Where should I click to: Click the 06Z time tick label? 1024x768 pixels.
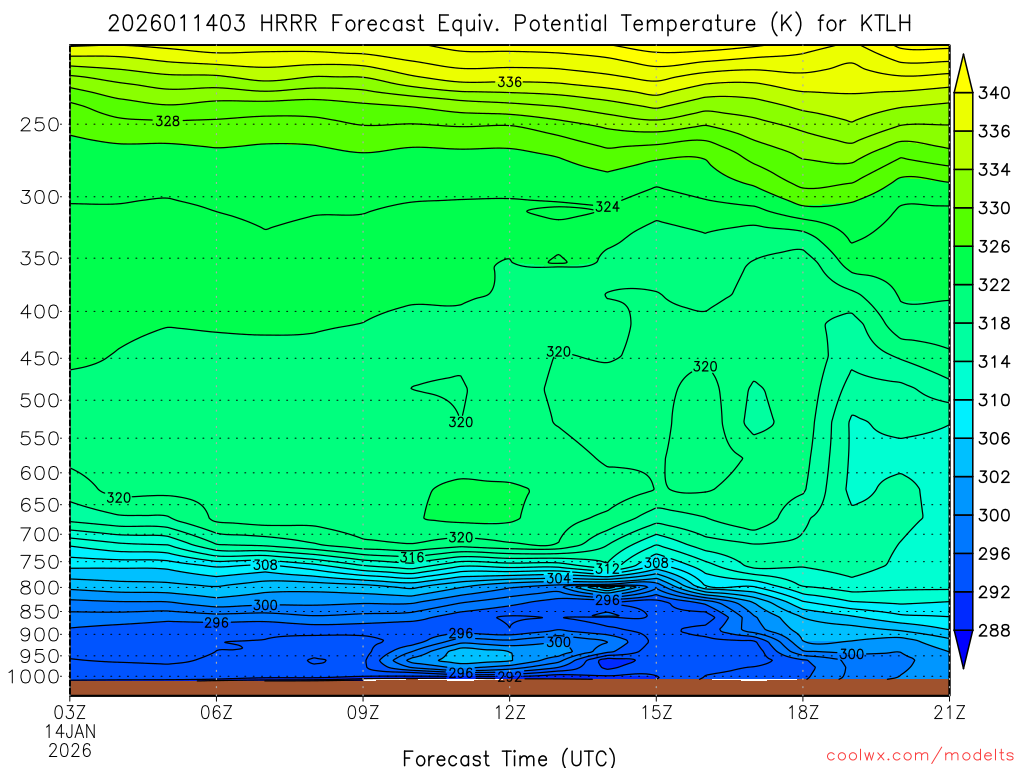tap(216, 712)
